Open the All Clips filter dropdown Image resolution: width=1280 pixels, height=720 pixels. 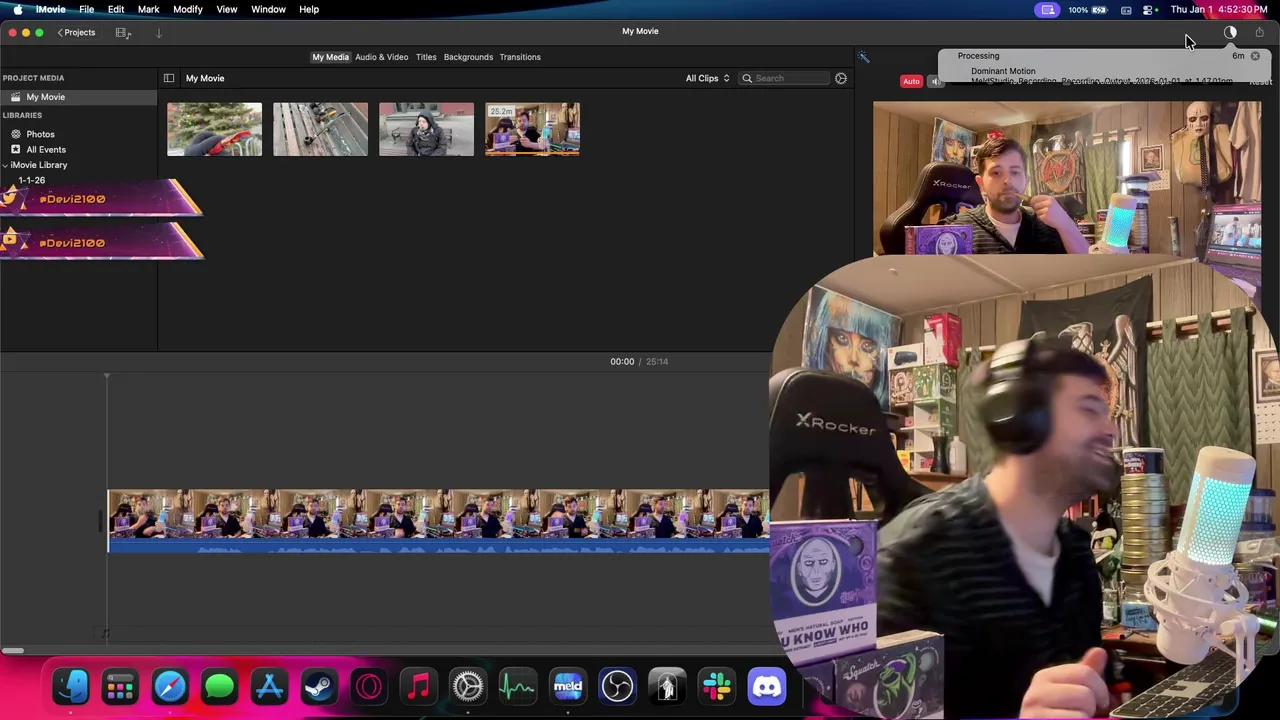[708, 78]
